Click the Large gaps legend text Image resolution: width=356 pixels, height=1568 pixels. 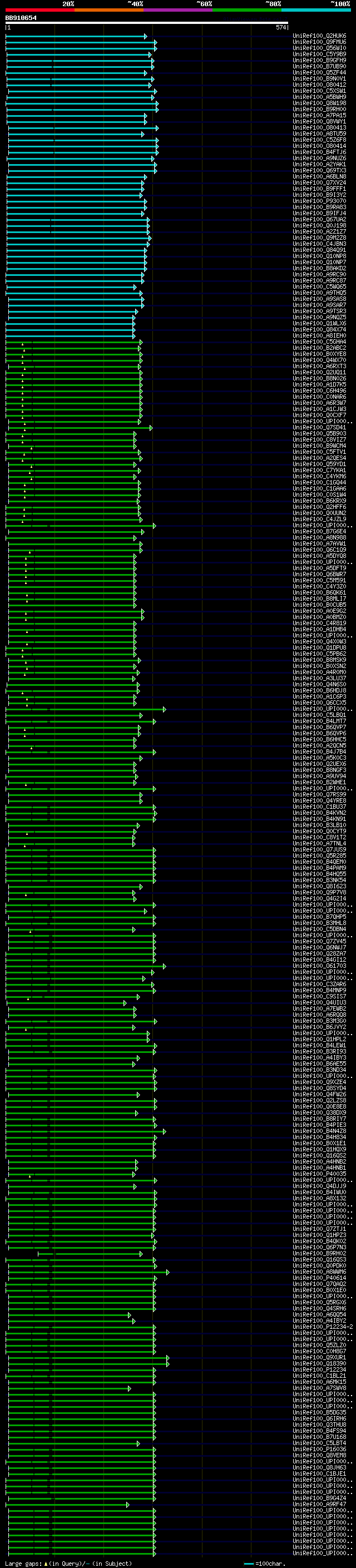(68, 1563)
